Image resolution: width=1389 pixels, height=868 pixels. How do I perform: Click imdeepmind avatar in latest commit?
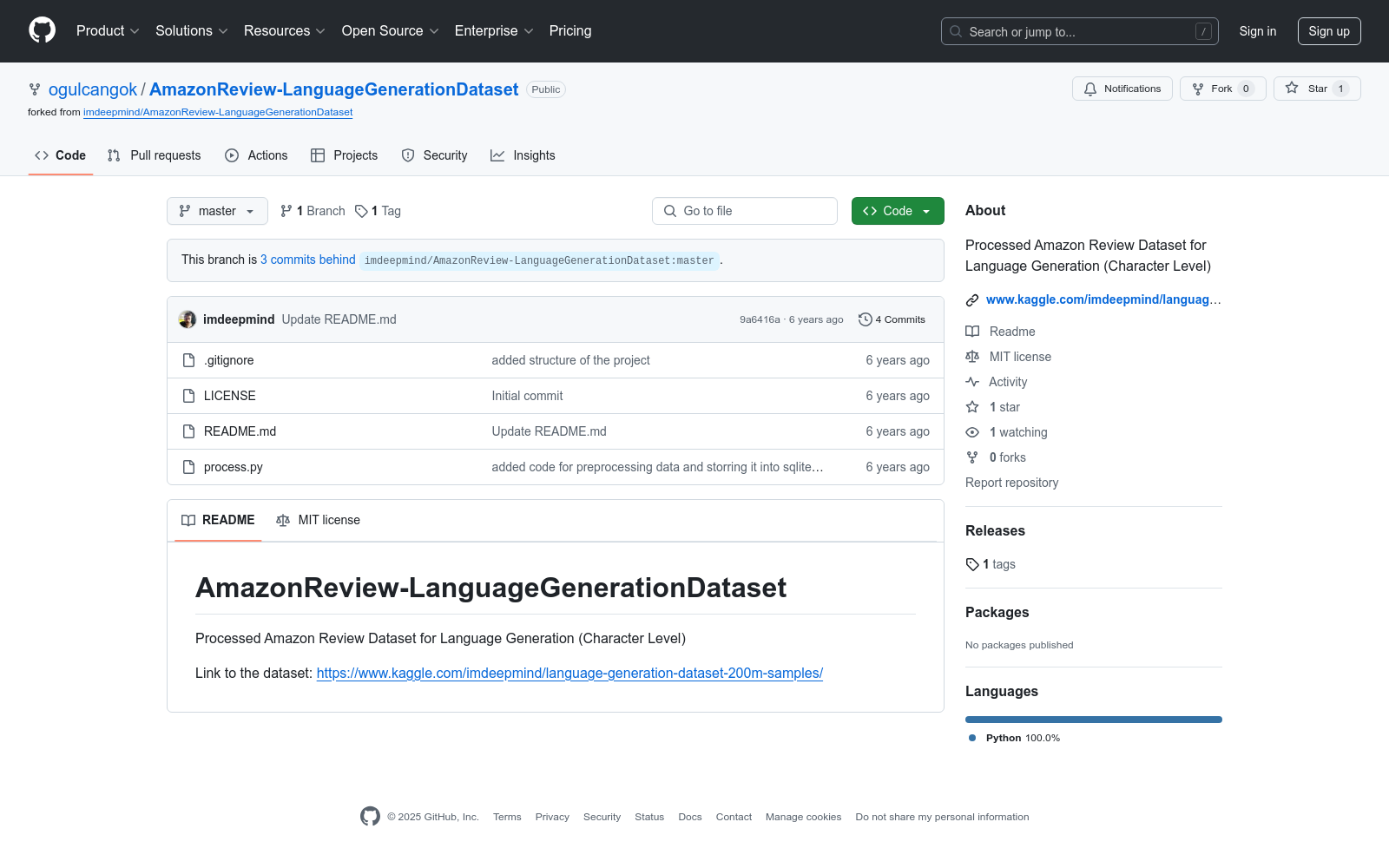188,319
